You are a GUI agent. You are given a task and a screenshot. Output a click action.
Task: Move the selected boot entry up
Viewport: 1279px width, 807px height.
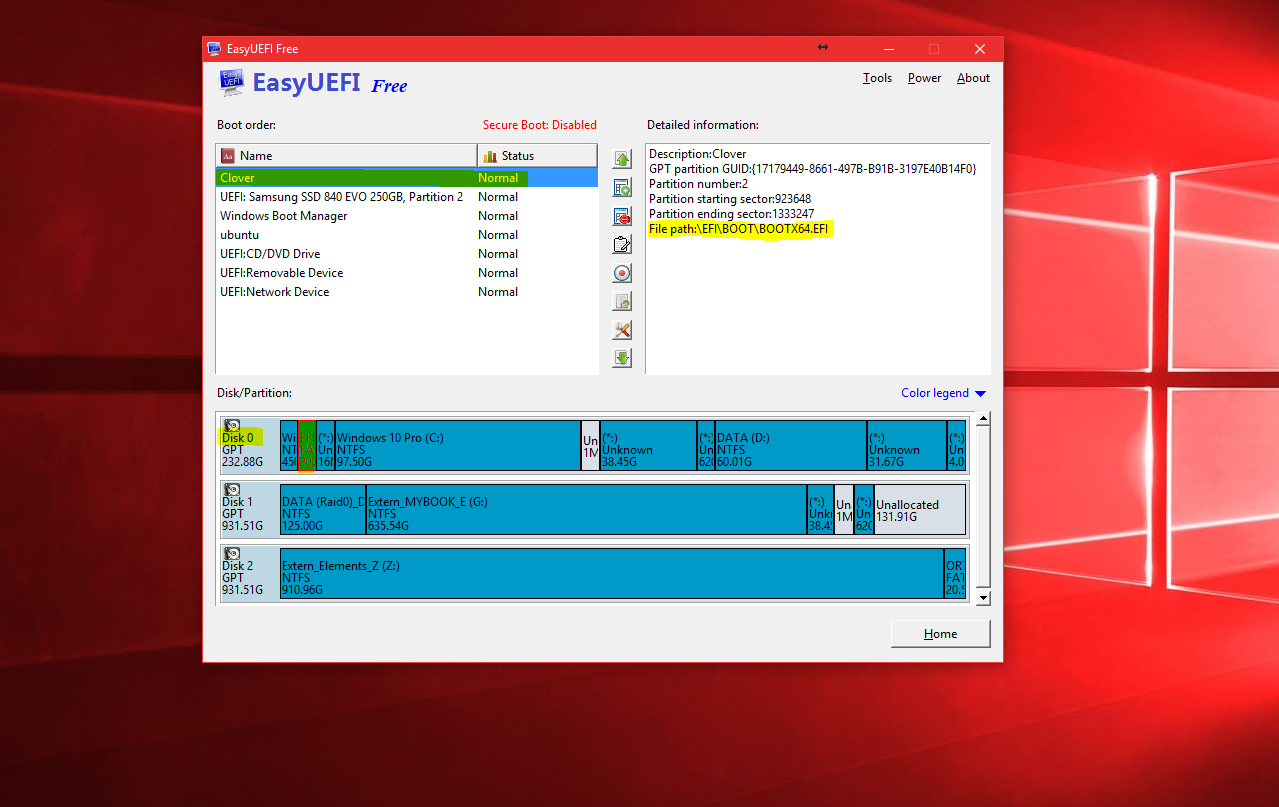click(622, 159)
